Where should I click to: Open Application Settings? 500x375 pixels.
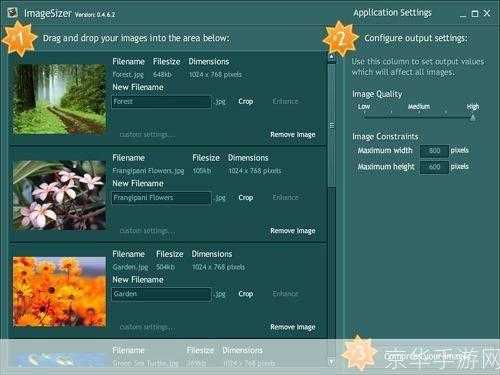pyautogui.click(x=392, y=13)
